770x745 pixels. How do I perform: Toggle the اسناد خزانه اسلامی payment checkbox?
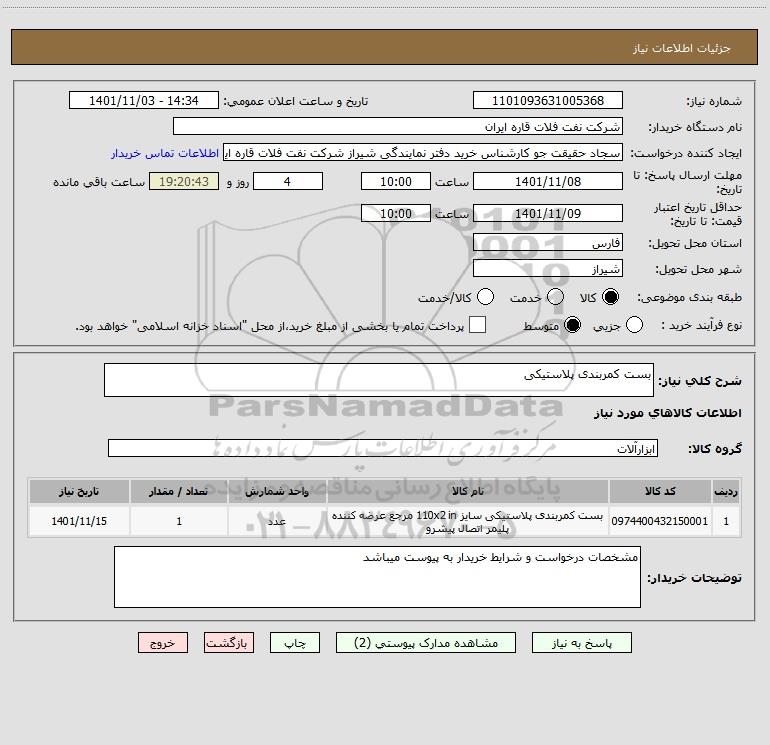tap(477, 325)
